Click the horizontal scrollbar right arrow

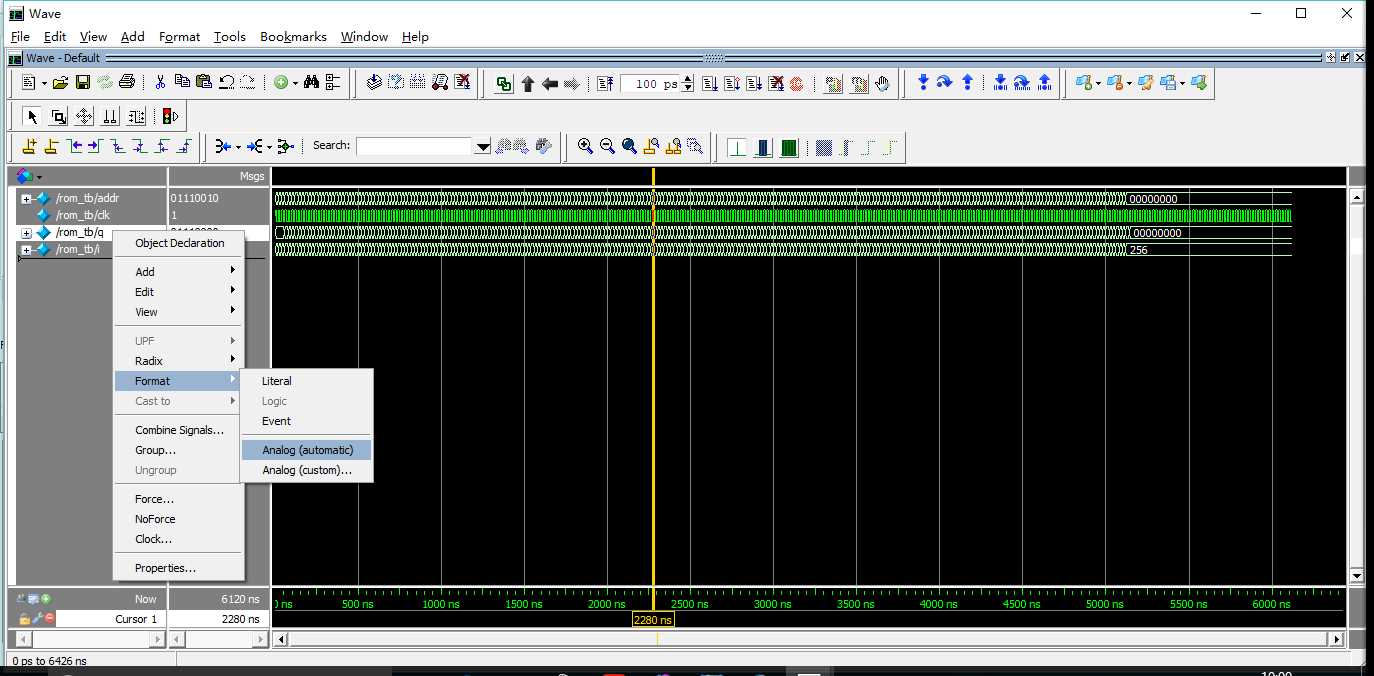(x=1337, y=638)
